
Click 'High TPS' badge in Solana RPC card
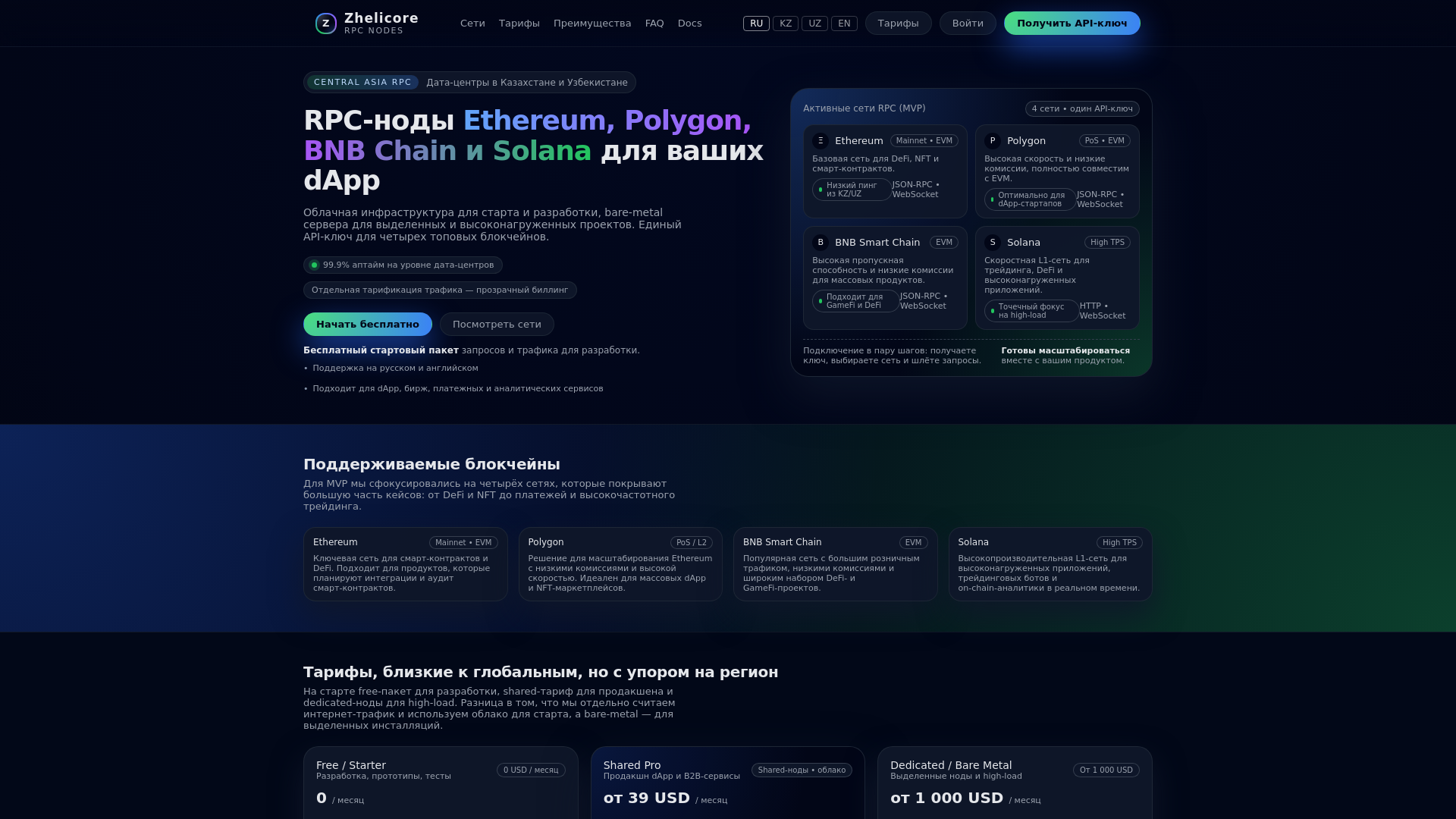coord(1107,243)
